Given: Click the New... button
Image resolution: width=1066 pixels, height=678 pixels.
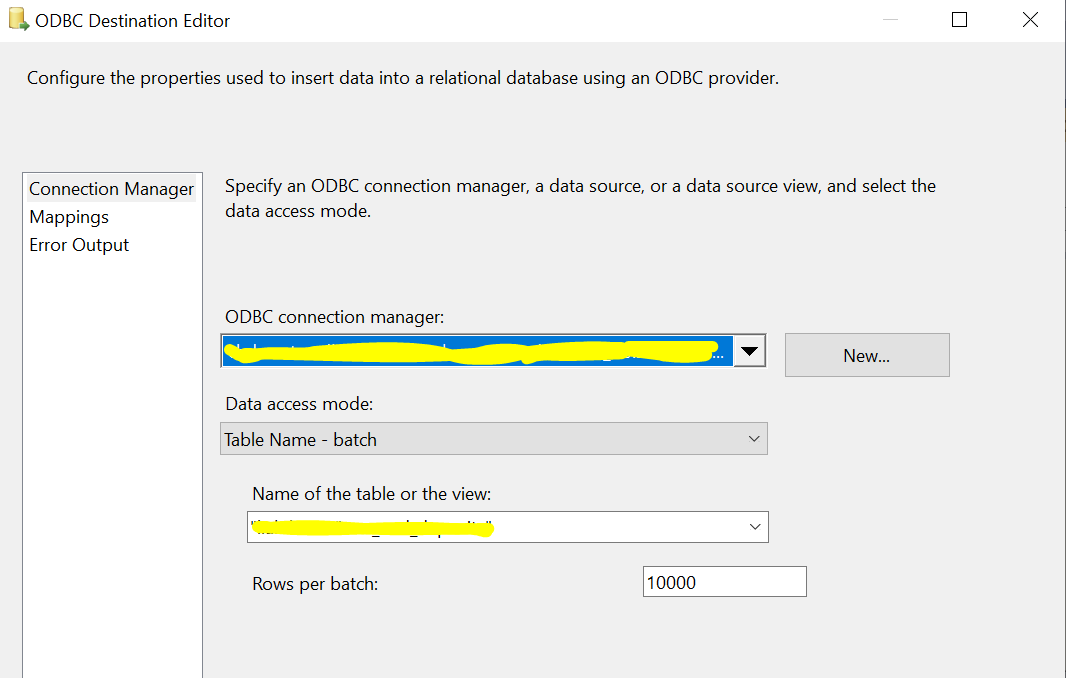Looking at the screenshot, I should pos(867,355).
